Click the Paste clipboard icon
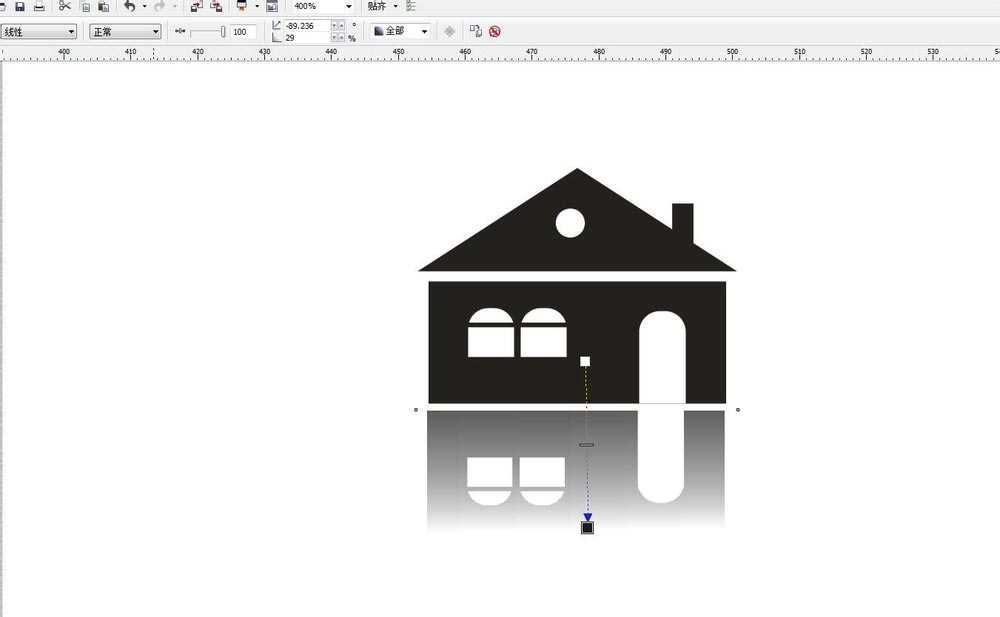The width and height of the screenshot is (1000, 617). pyautogui.click(x=103, y=6)
